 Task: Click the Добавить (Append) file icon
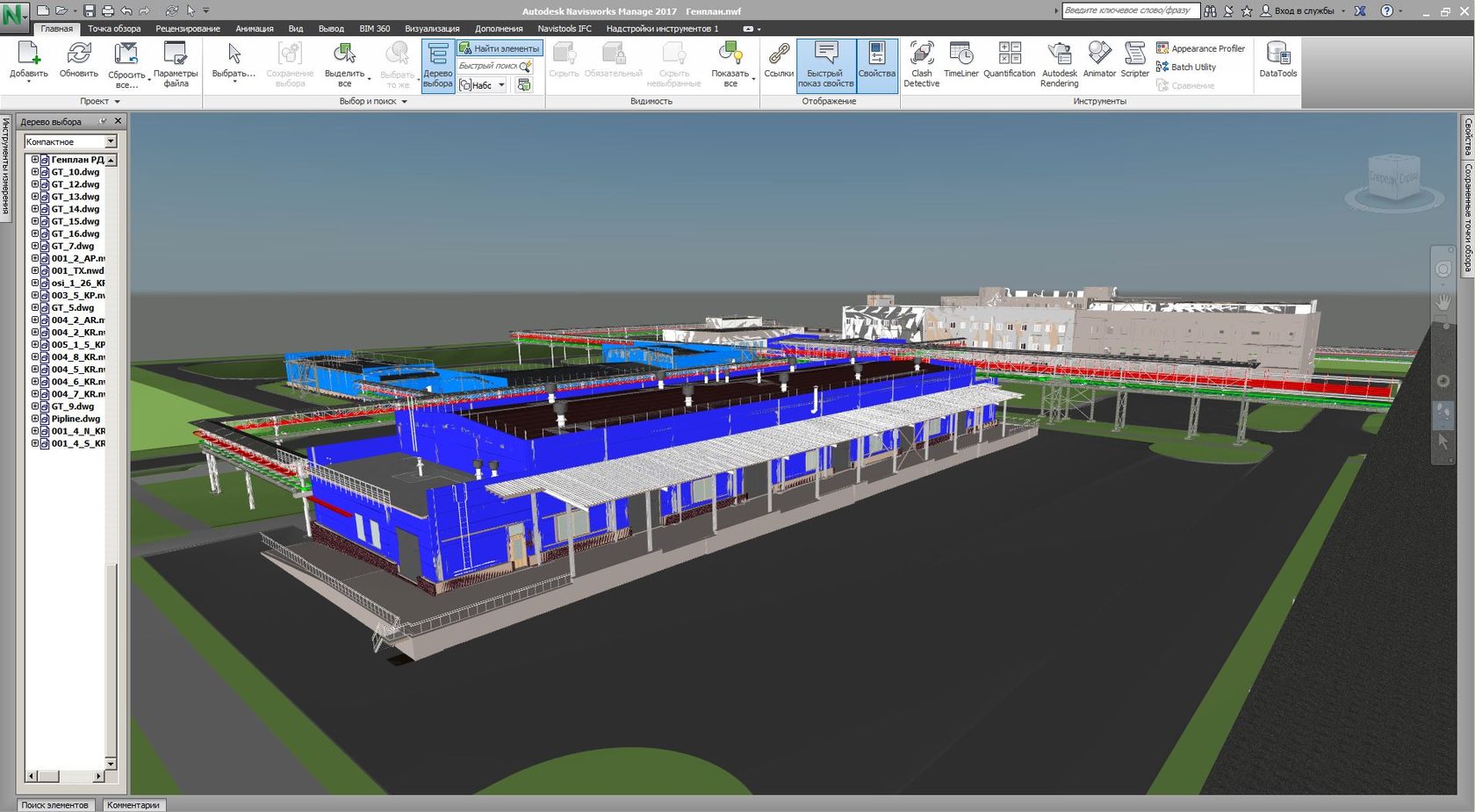tap(28, 54)
